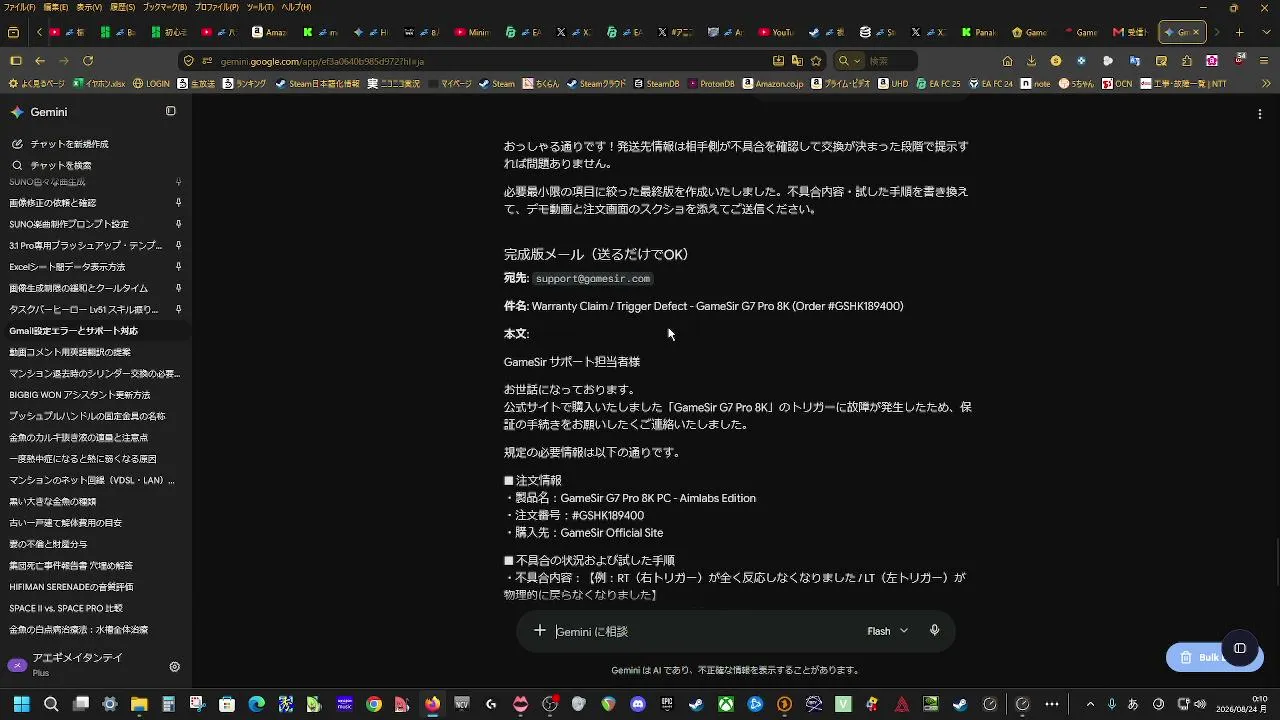Open Windows Start menu

21,704
